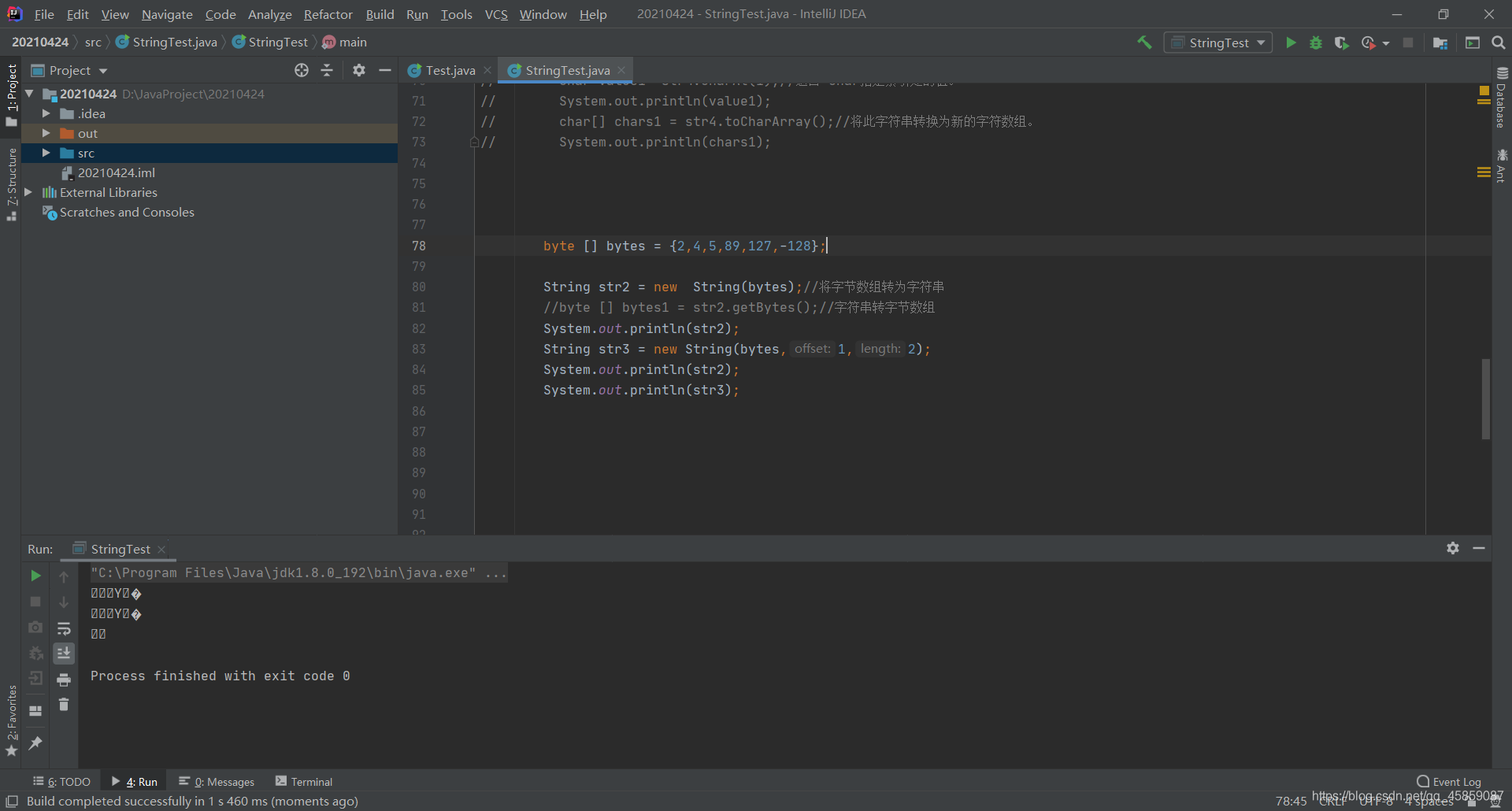Viewport: 1512px width, 811px height.
Task: Open the Event Log
Action: (1448, 781)
